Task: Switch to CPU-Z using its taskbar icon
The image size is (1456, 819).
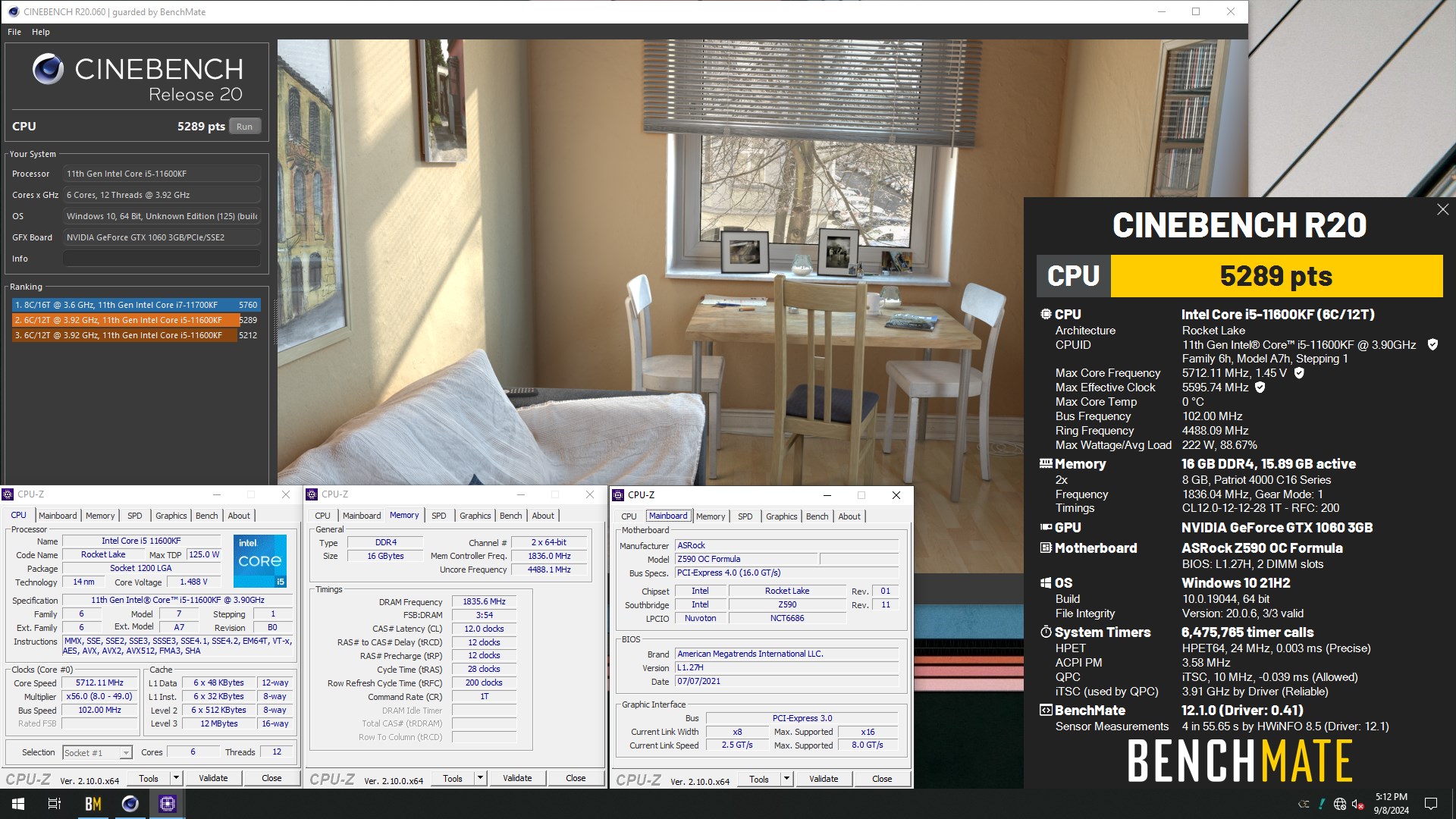Action: pyautogui.click(x=168, y=804)
